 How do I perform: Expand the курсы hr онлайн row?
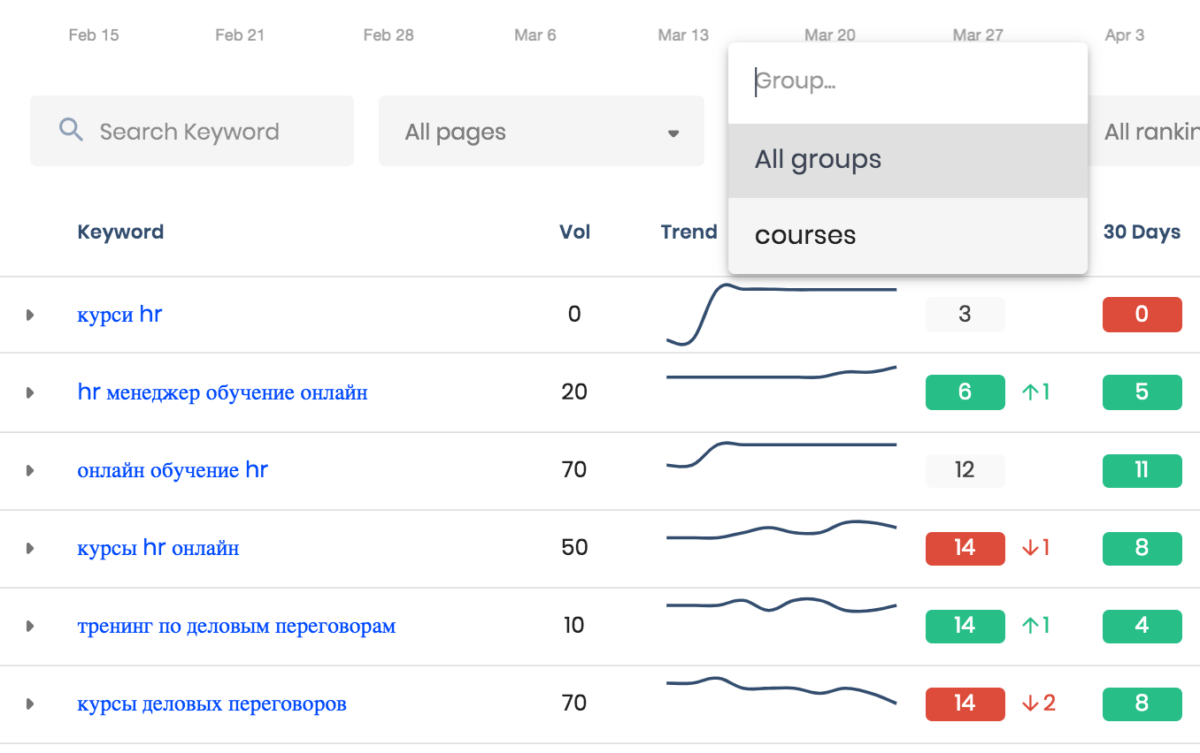pos(30,548)
